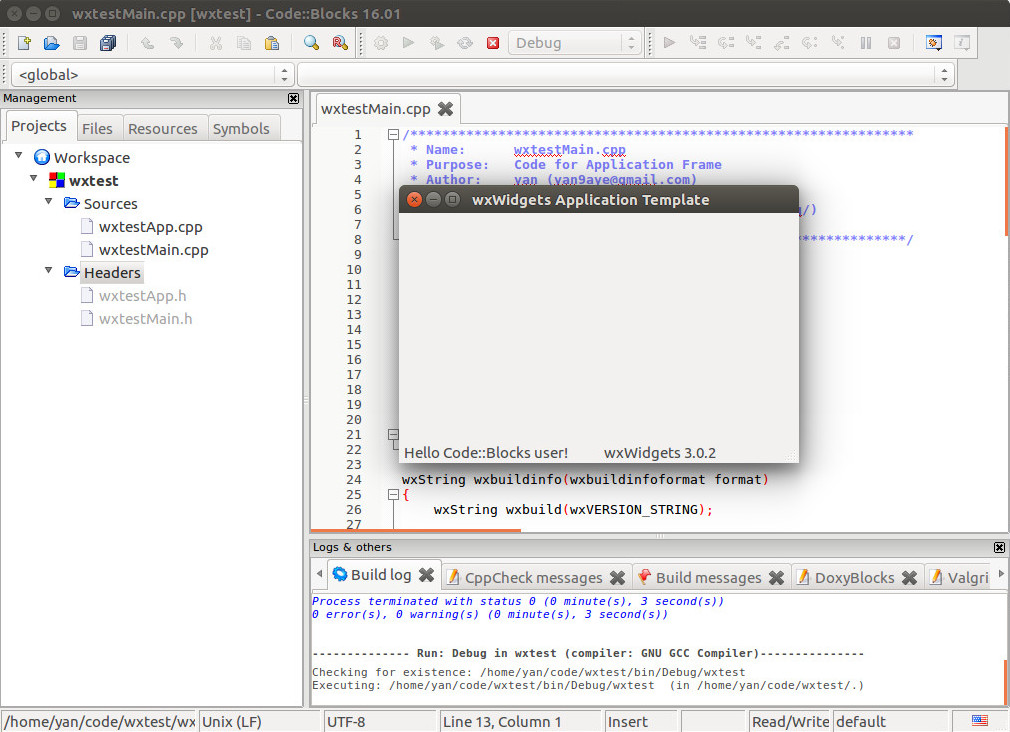
Task: Close the CppCheck messages tab
Action: point(618,578)
